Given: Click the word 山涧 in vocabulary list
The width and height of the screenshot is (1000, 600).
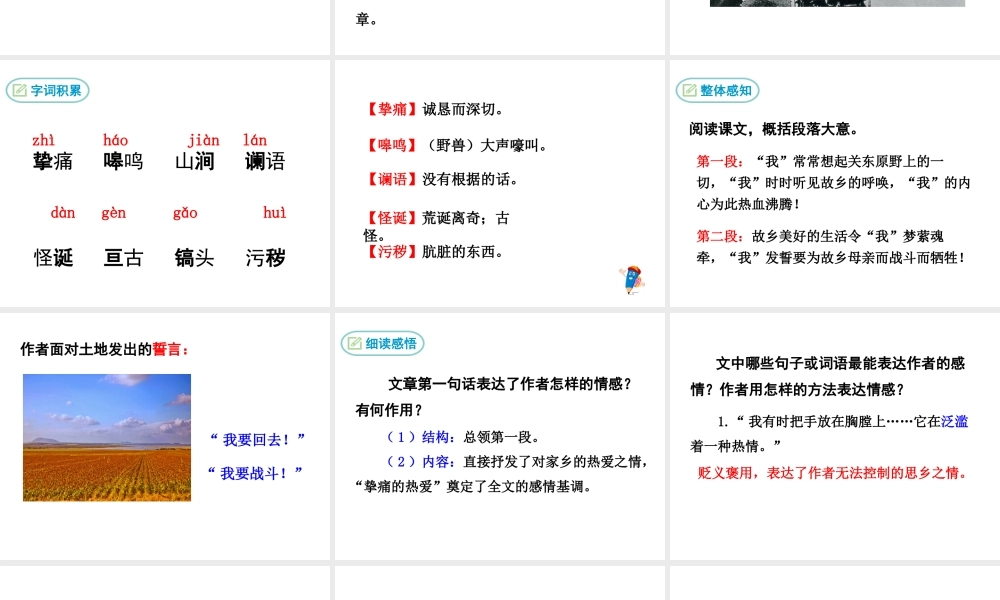Looking at the screenshot, I should coord(195,161).
